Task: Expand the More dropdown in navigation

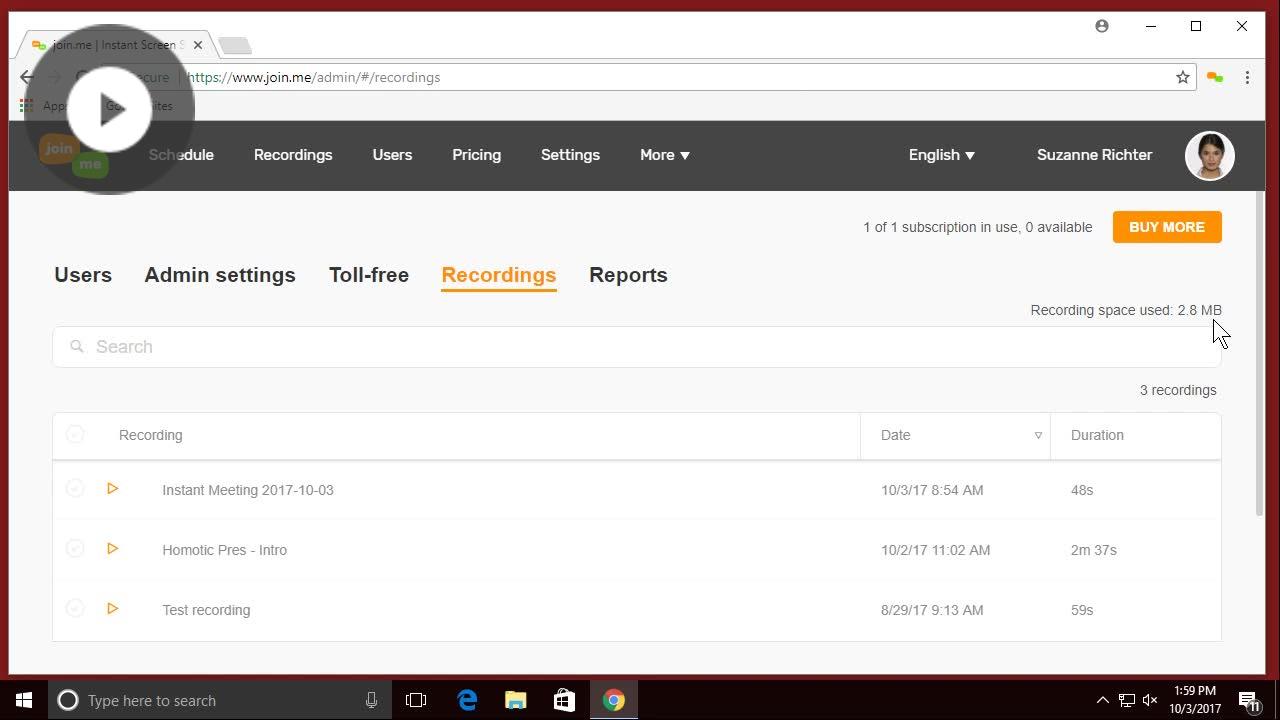Action: (665, 155)
